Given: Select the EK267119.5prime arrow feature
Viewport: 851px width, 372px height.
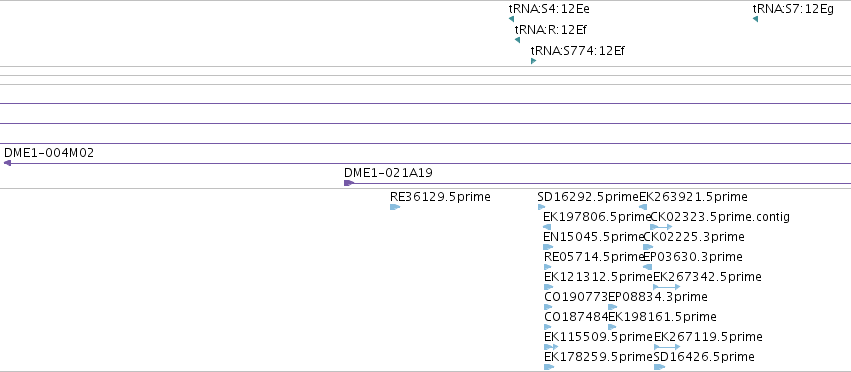Looking at the screenshot, I should (x=667, y=346).
